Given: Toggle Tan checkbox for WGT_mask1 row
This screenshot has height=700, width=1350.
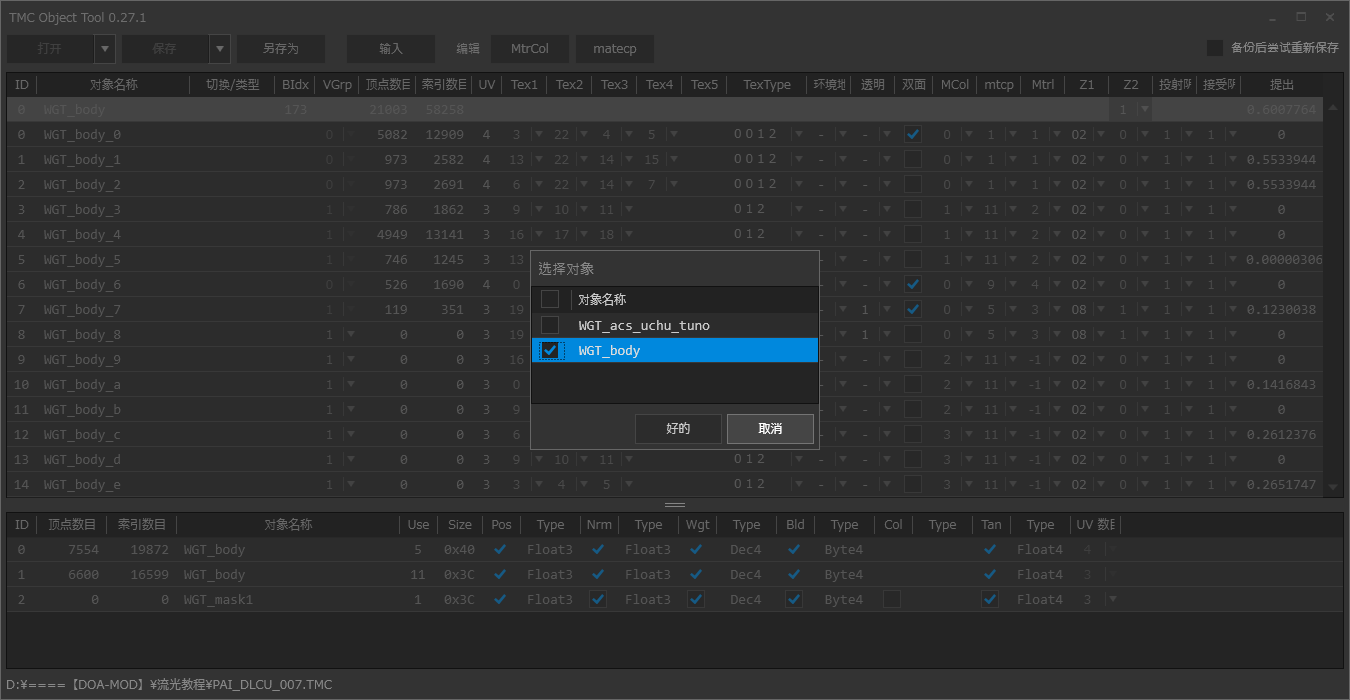Looking at the screenshot, I should [990, 599].
